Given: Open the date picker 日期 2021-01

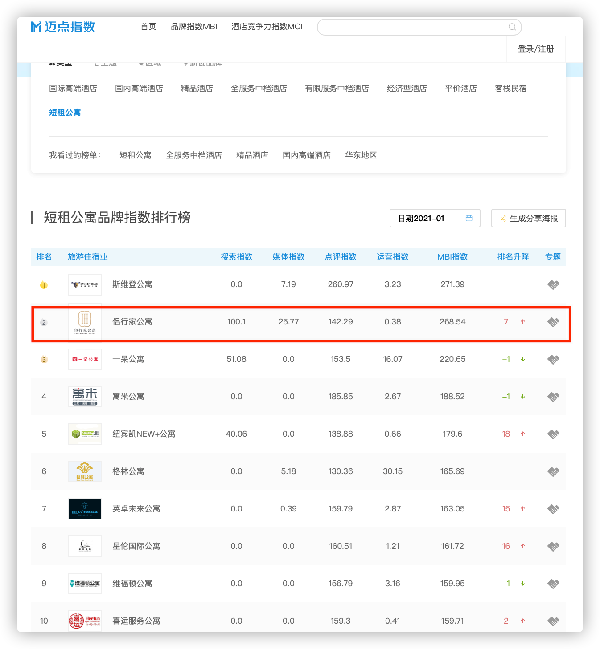Looking at the screenshot, I should pyautogui.click(x=425, y=218).
